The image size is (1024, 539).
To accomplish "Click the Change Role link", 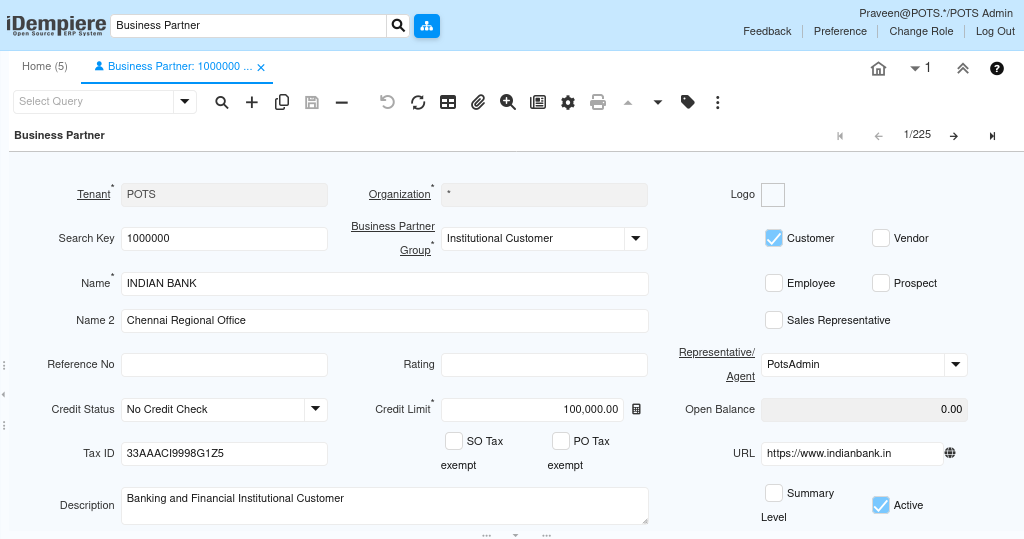I will [921, 31].
